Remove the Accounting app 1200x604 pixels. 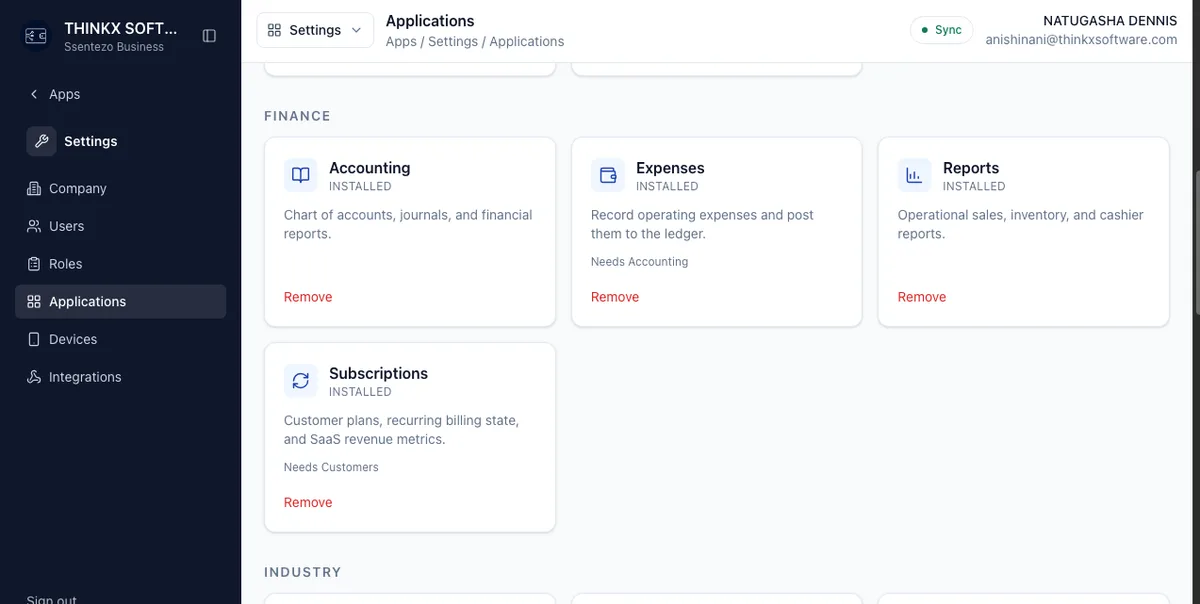(x=308, y=297)
